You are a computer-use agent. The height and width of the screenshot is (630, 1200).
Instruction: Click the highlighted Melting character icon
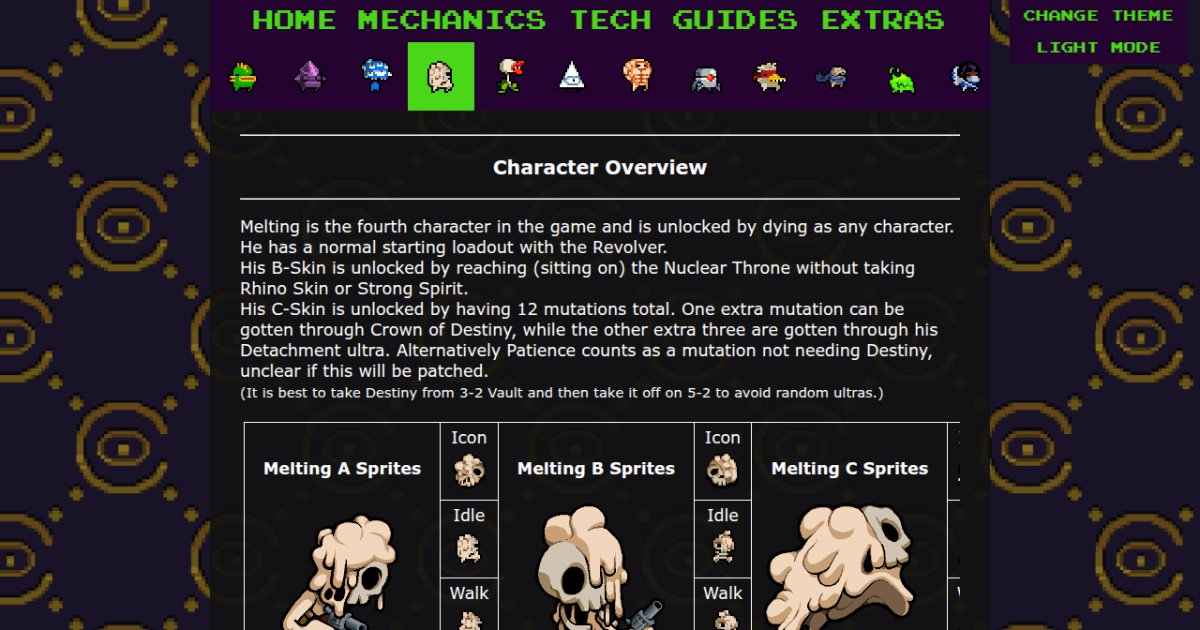441,76
